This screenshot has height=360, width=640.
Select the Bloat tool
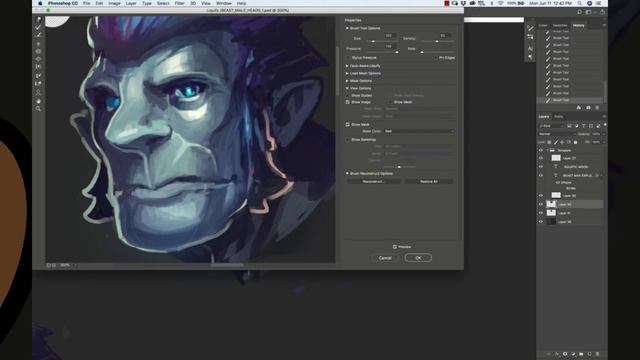(x=38, y=59)
